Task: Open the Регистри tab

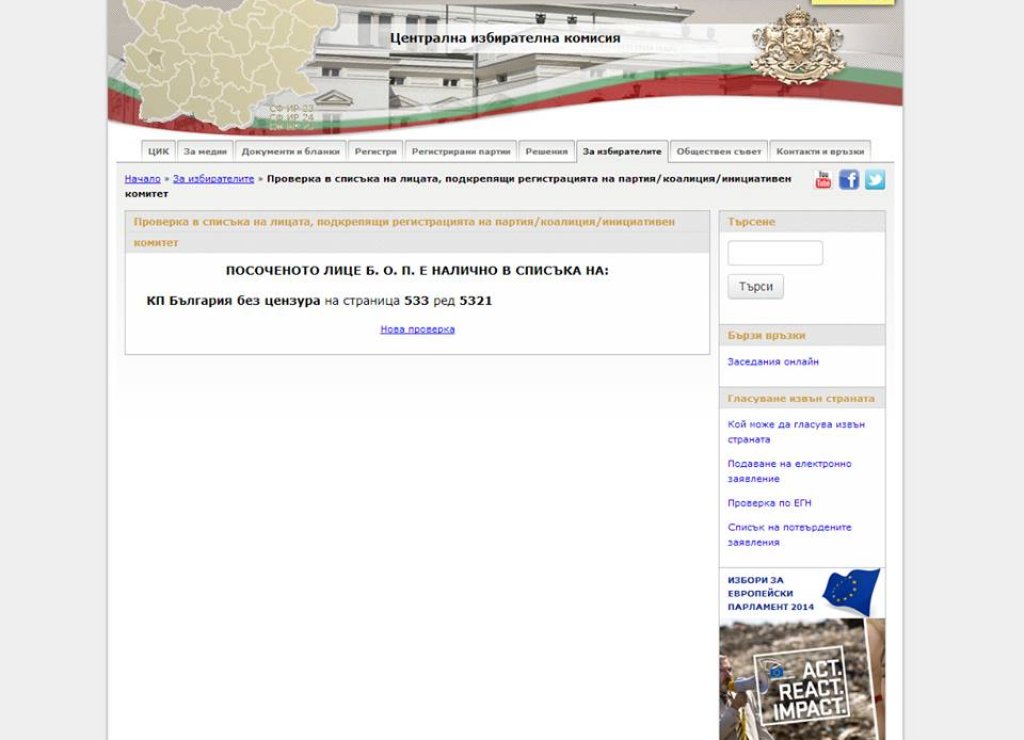Action: pyautogui.click(x=376, y=152)
